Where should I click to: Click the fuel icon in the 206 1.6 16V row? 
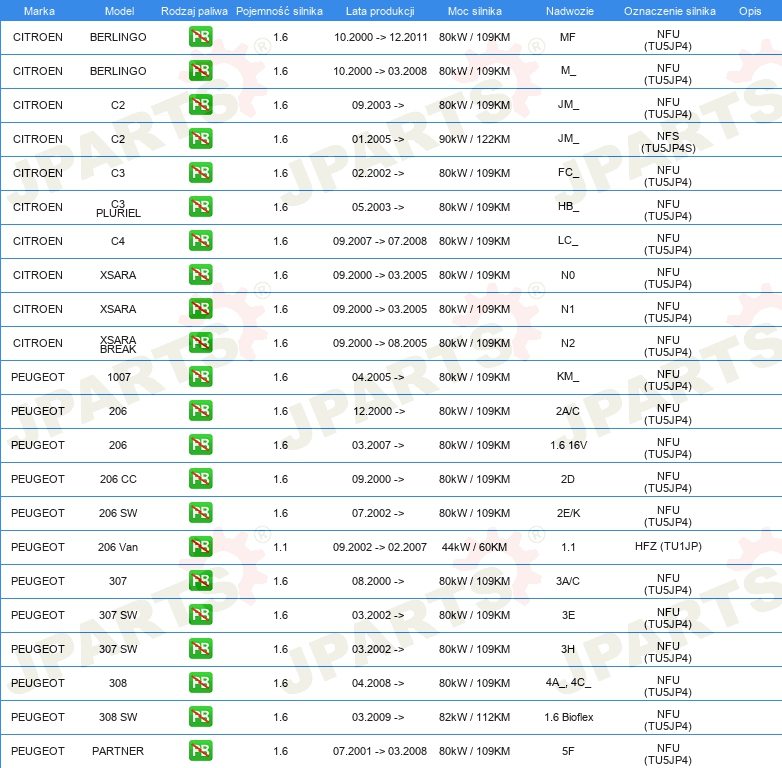tap(200, 444)
